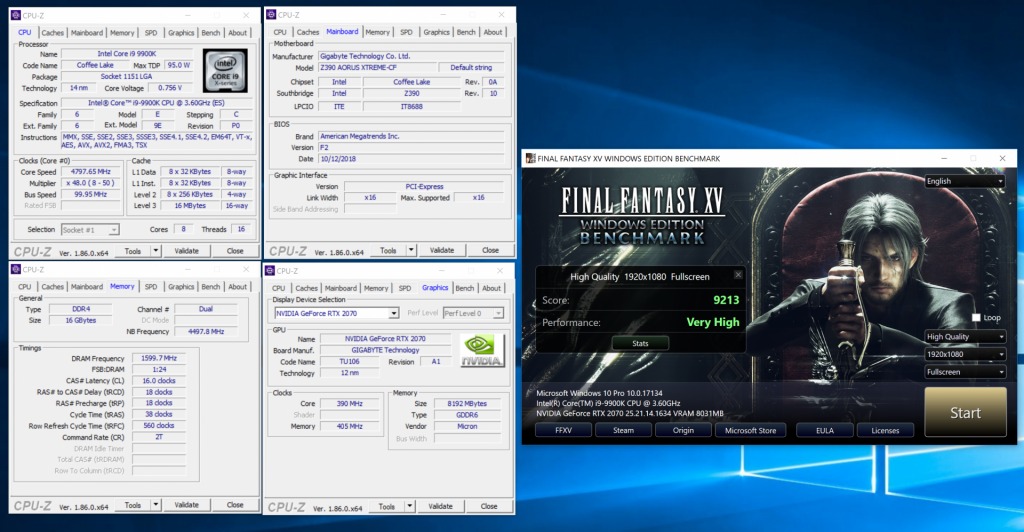
Task: Click the Close button in the Graphics window
Action: [x=488, y=506]
